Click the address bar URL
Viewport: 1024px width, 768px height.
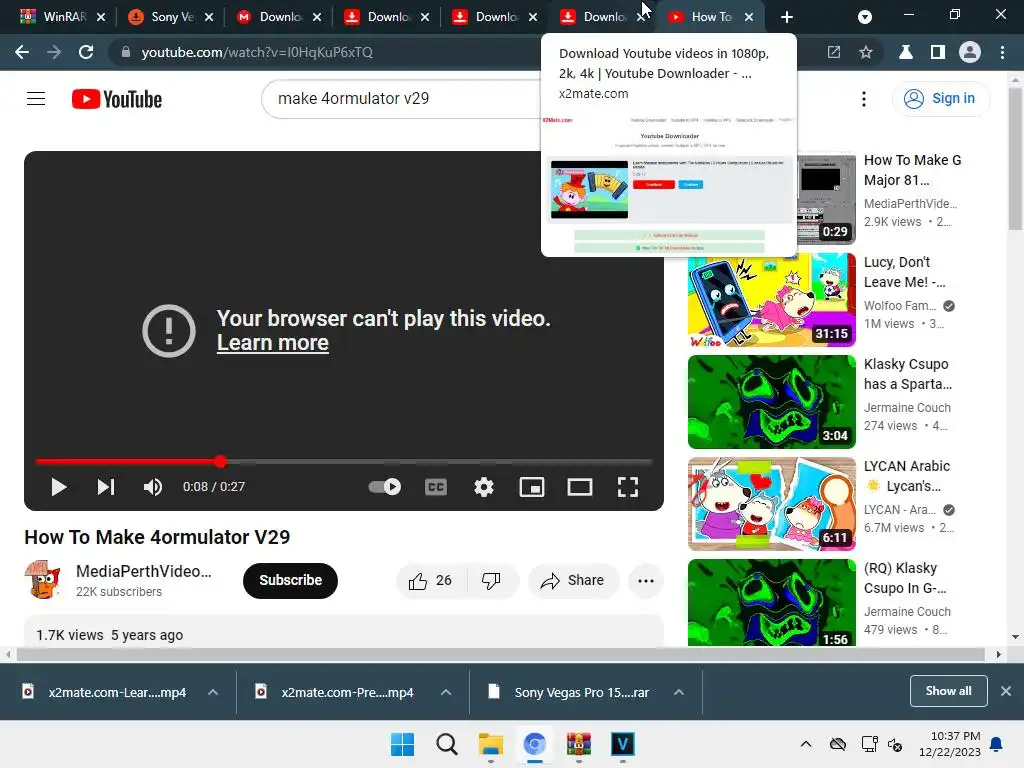tap(257, 52)
